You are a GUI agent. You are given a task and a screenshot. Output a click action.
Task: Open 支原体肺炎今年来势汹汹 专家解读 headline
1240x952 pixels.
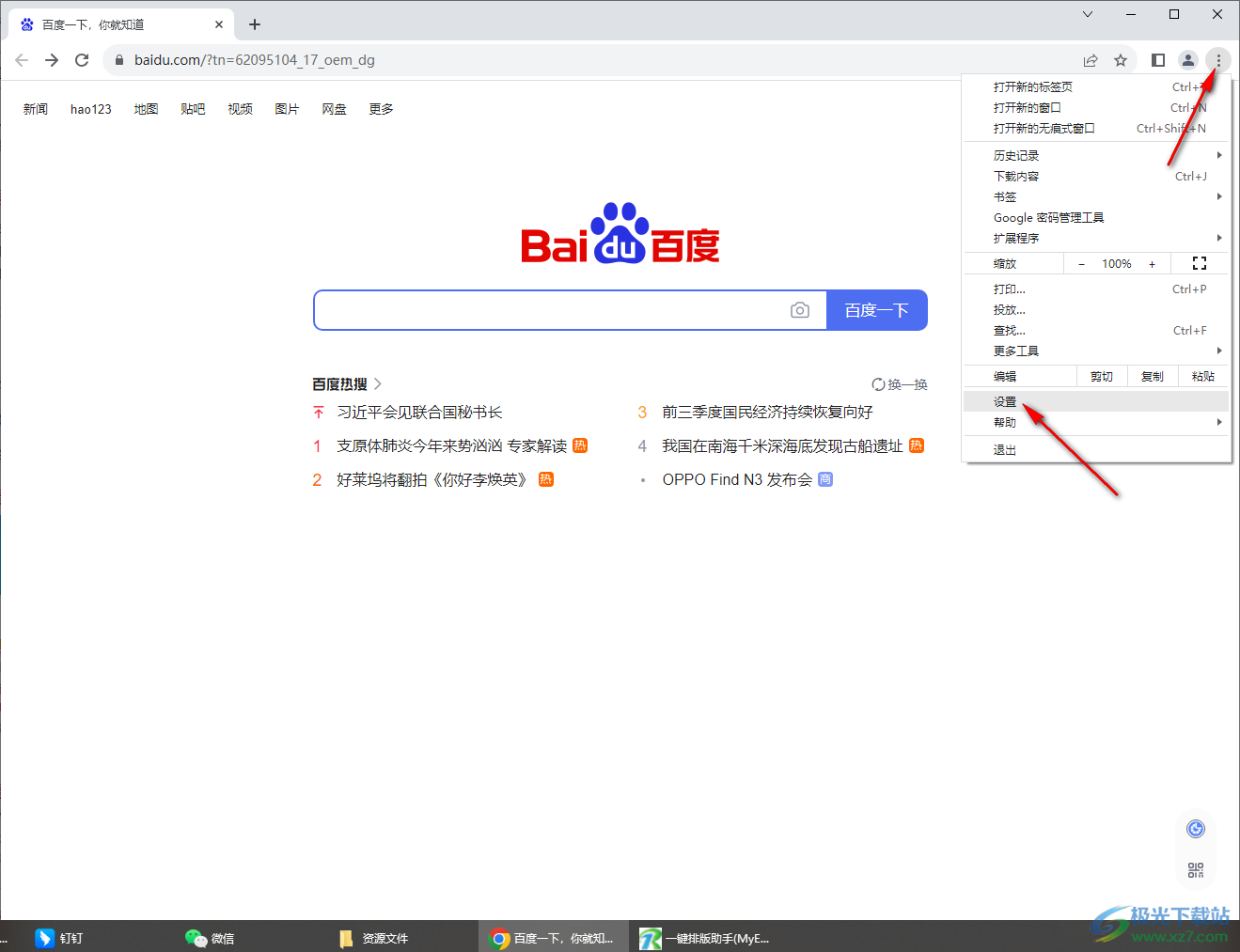pyautogui.click(x=452, y=446)
